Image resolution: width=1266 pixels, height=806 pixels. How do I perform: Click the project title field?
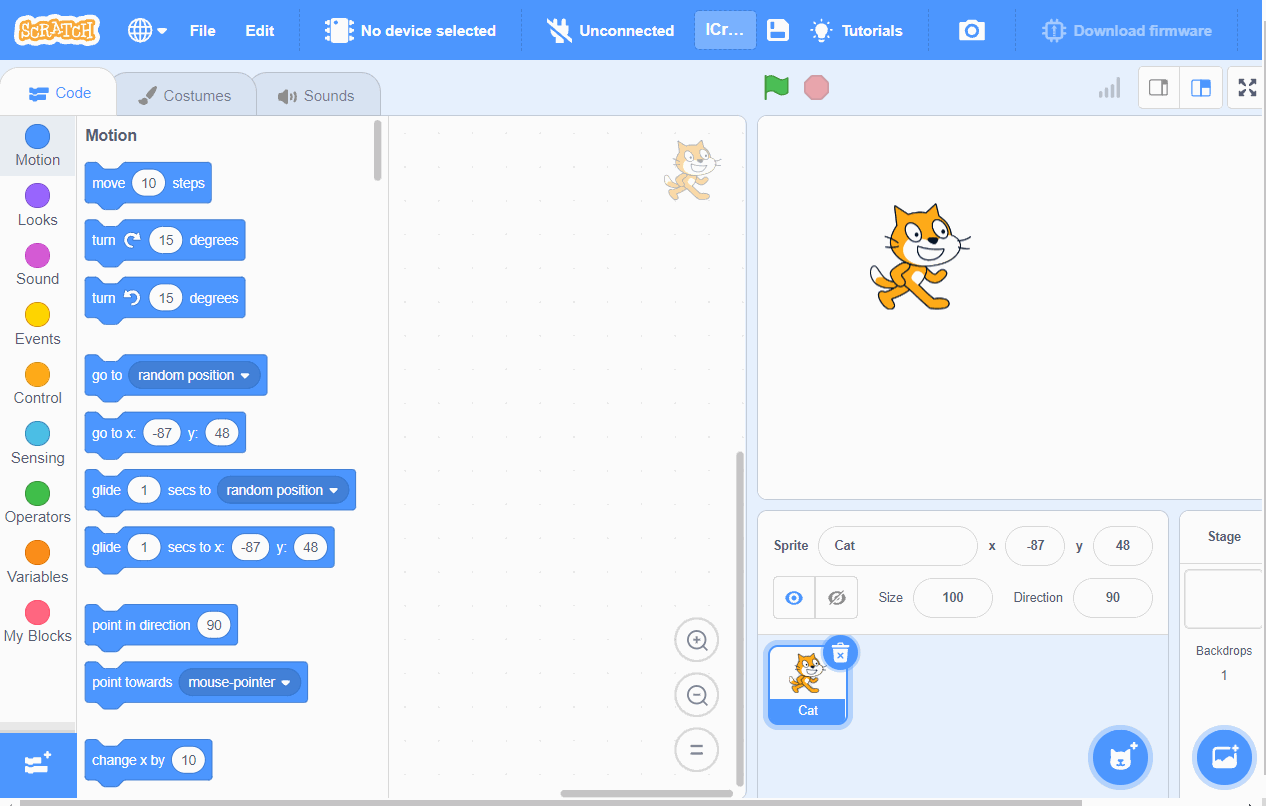pyautogui.click(x=725, y=30)
